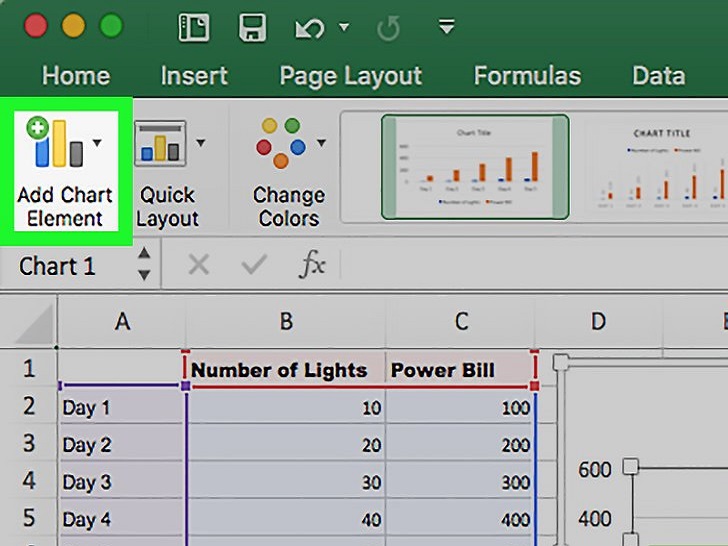This screenshot has width=728, height=546.
Task: Click the Select All corner triangle
Action: coord(32,324)
